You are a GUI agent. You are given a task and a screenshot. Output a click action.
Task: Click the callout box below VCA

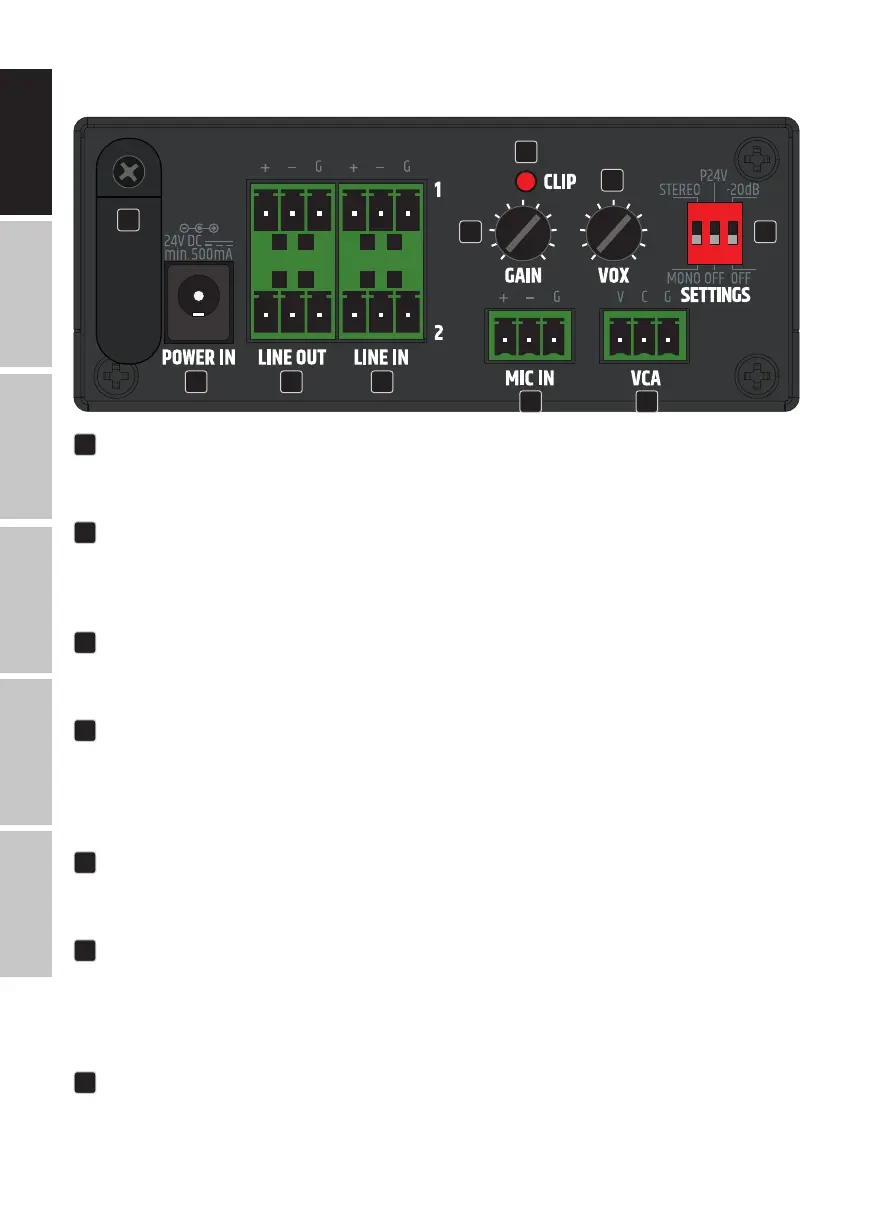click(x=647, y=403)
